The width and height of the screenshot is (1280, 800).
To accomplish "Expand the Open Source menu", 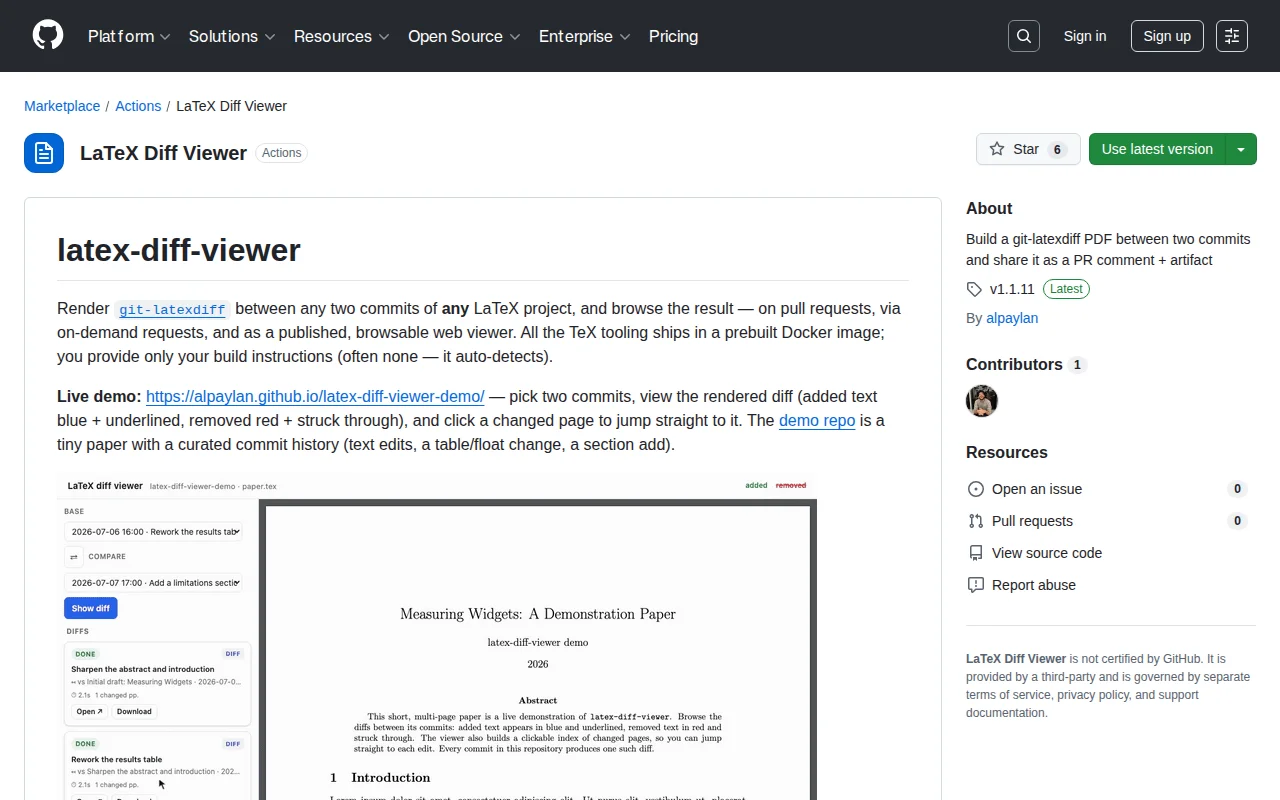I will tap(464, 36).
